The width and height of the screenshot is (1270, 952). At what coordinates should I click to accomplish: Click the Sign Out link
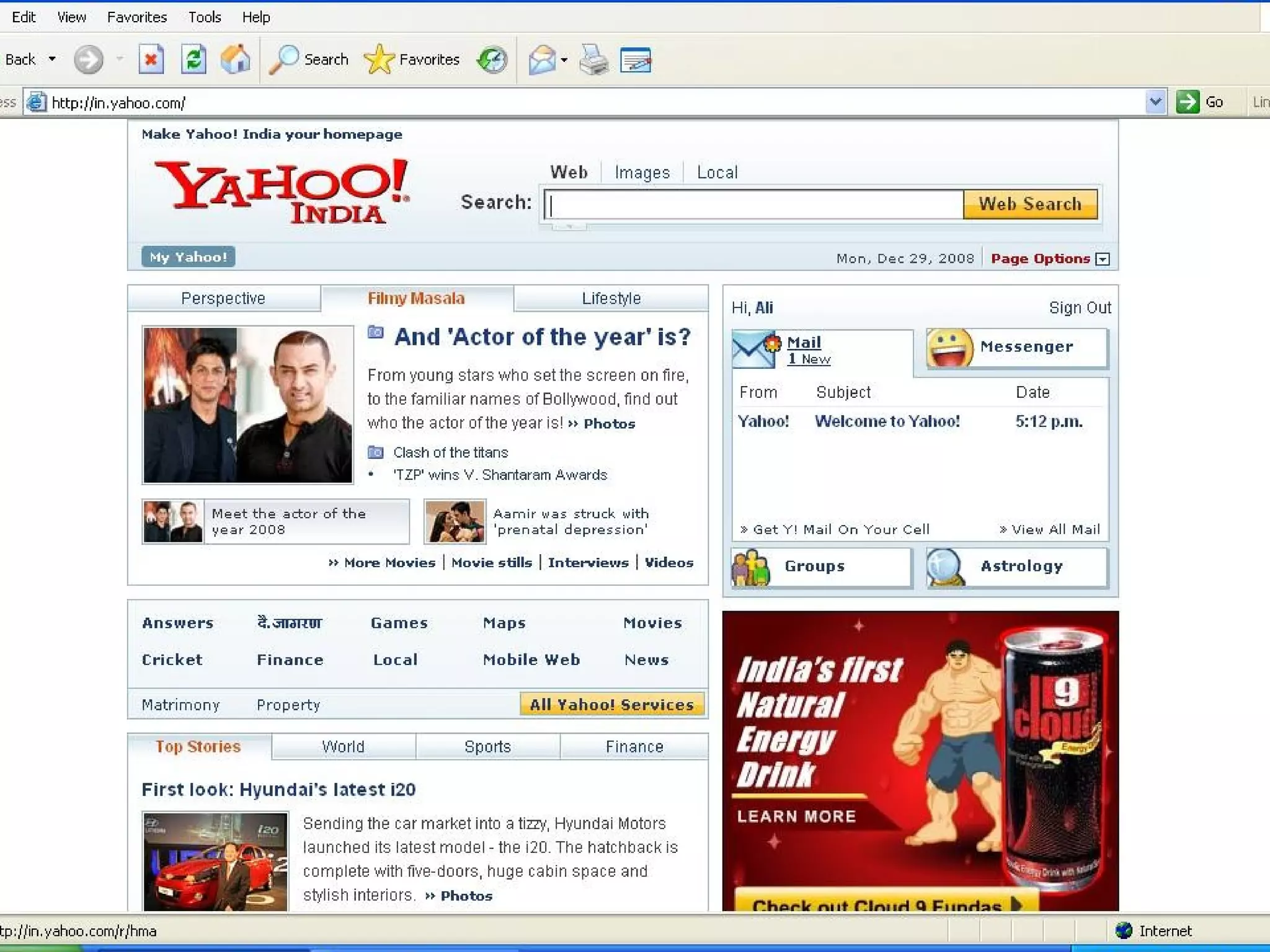click(x=1079, y=308)
